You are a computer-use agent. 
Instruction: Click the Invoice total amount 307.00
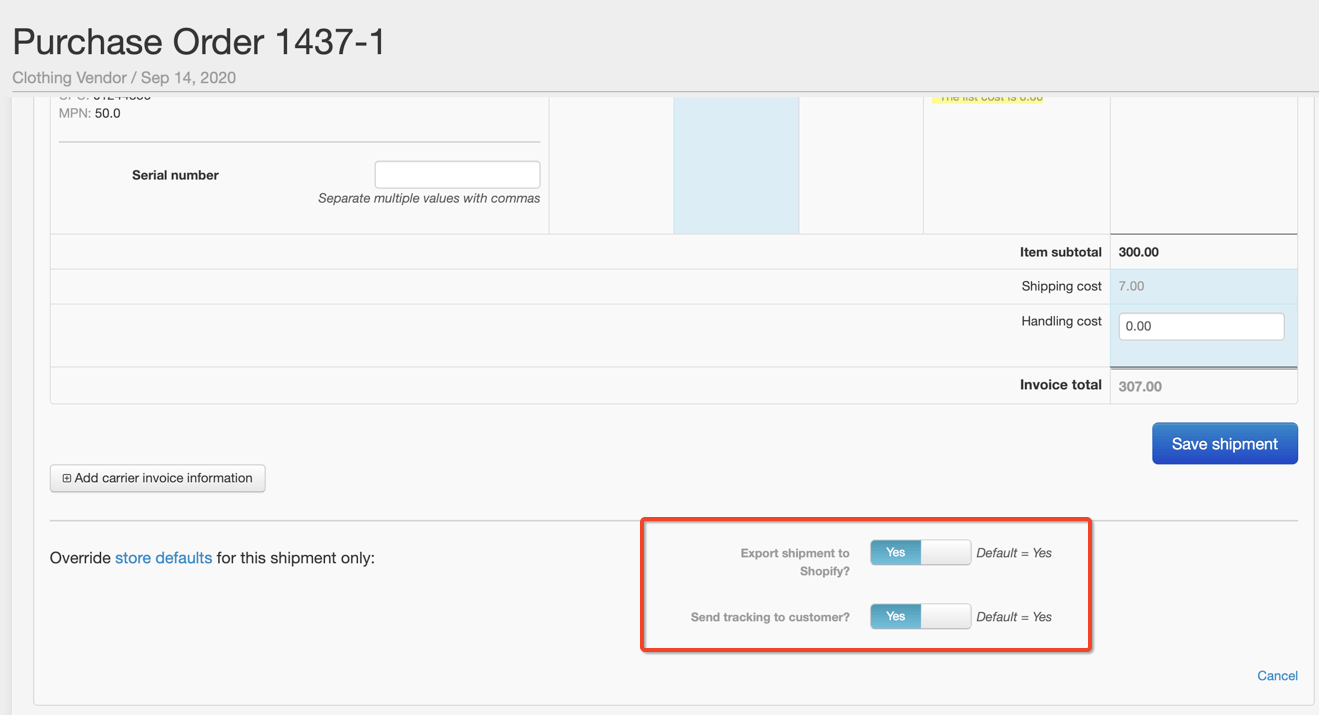1141,385
